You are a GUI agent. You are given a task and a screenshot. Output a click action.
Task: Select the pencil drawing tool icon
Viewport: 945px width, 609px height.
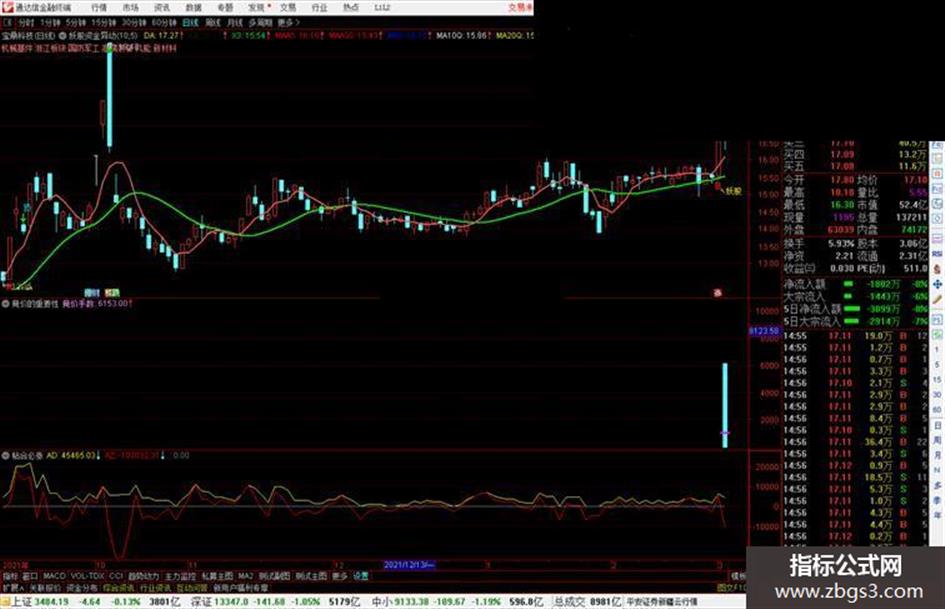(937, 300)
